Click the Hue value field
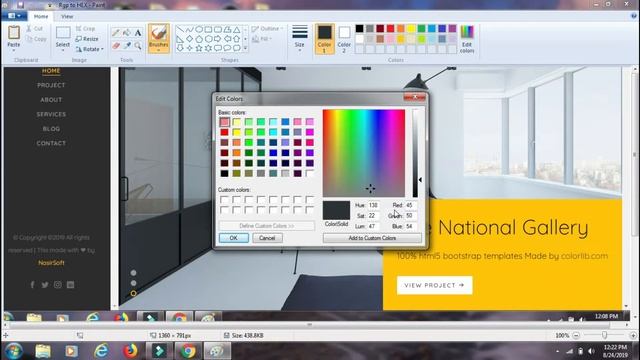Viewport: 640px width, 360px height. 373,205
